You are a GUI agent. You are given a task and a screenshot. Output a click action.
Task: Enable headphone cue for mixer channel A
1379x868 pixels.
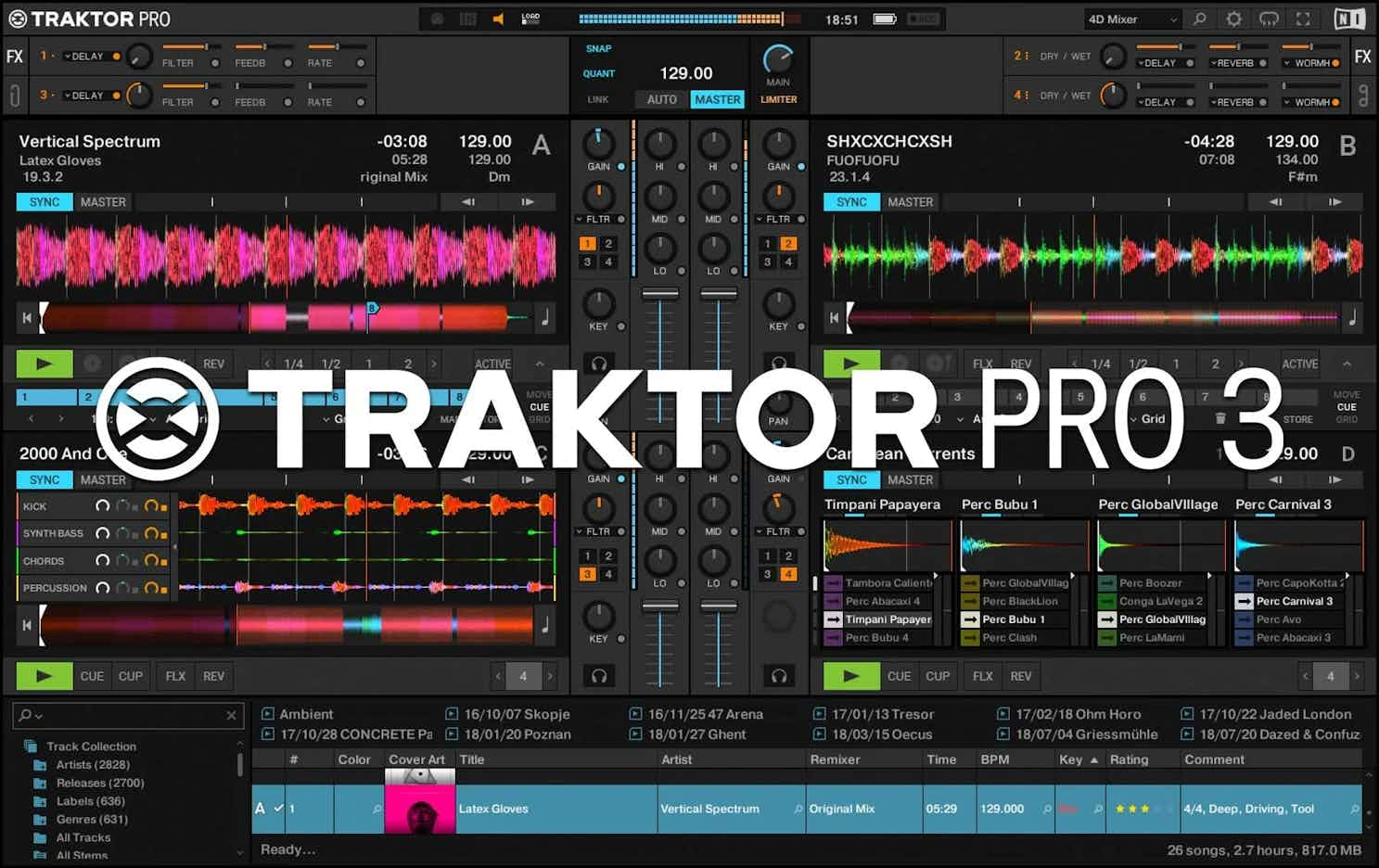599,364
